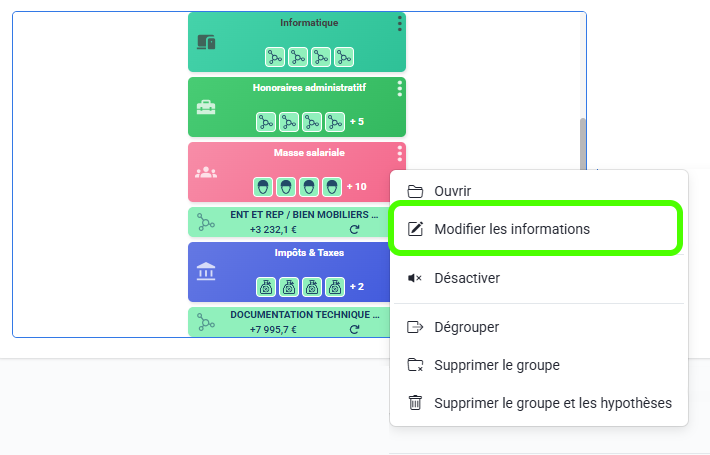Select Ouvrir from the context menu
Viewport: 710px width, 455px height.
[452, 191]
